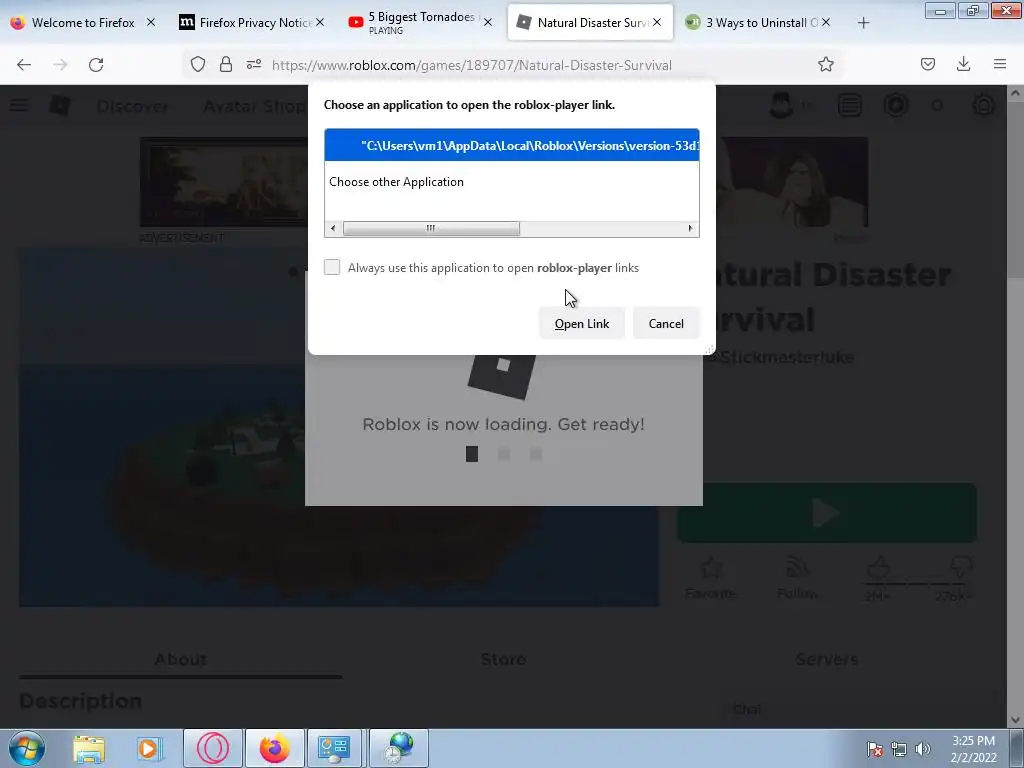Close the Firefox Privacy Notice tab
1024x768 pixels.
coord(320,22)
